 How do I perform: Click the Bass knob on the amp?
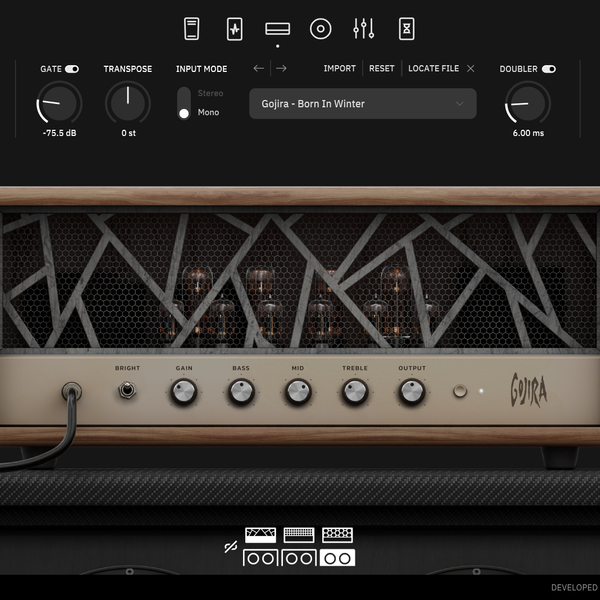tap(241, 392)
